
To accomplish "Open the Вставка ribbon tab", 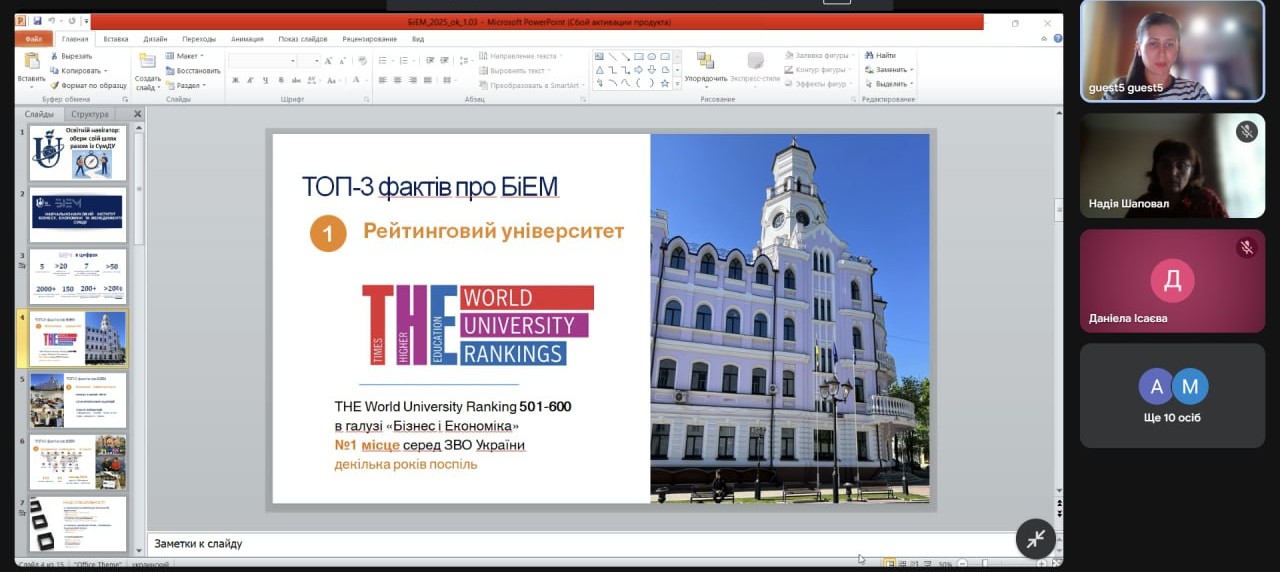I will pos(116,39).
